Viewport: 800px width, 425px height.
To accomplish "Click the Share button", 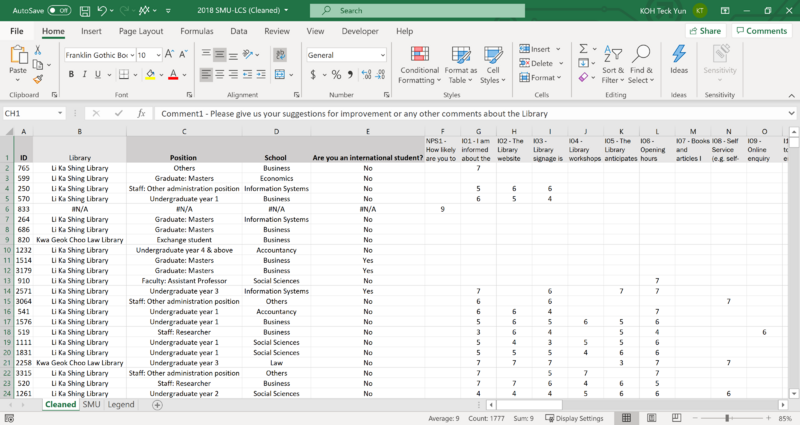I will [x=706, y=31].
